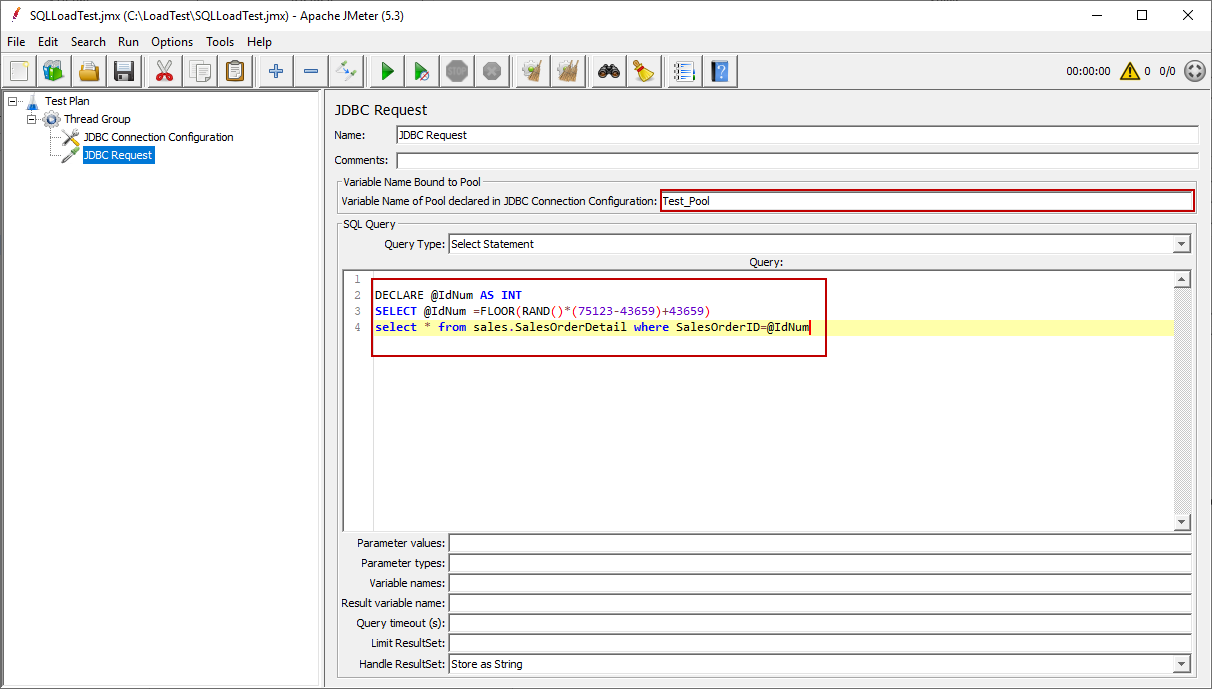Click the warning triangle error log indicator
This screenshot has width=1212, height=689.
click(1130, 71)
